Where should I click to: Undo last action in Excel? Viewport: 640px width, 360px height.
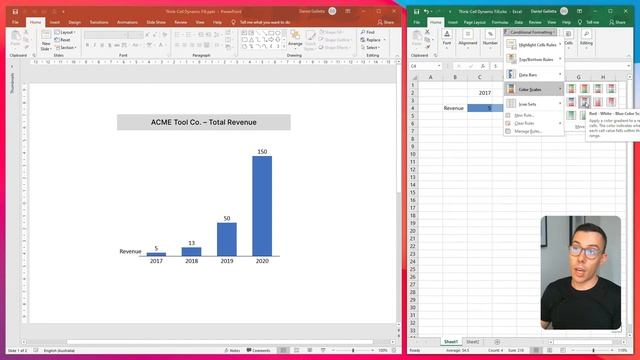click(426, 11)
